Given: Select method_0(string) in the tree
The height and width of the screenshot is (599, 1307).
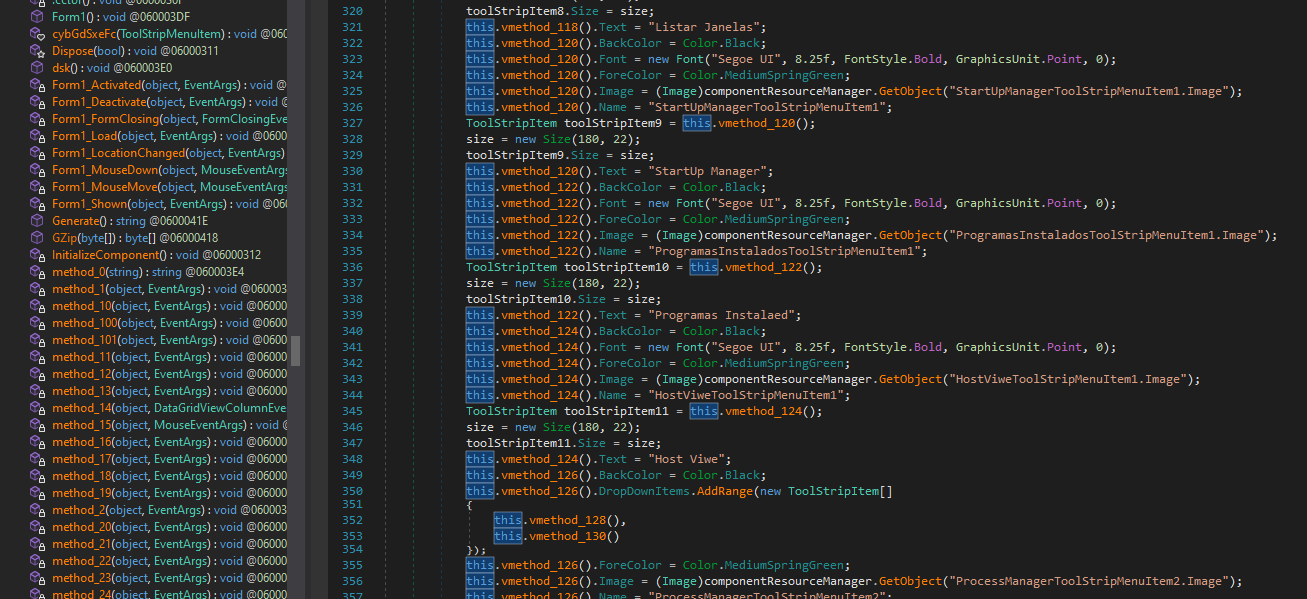Looking at the screenshot, I should tap(79, 272).
